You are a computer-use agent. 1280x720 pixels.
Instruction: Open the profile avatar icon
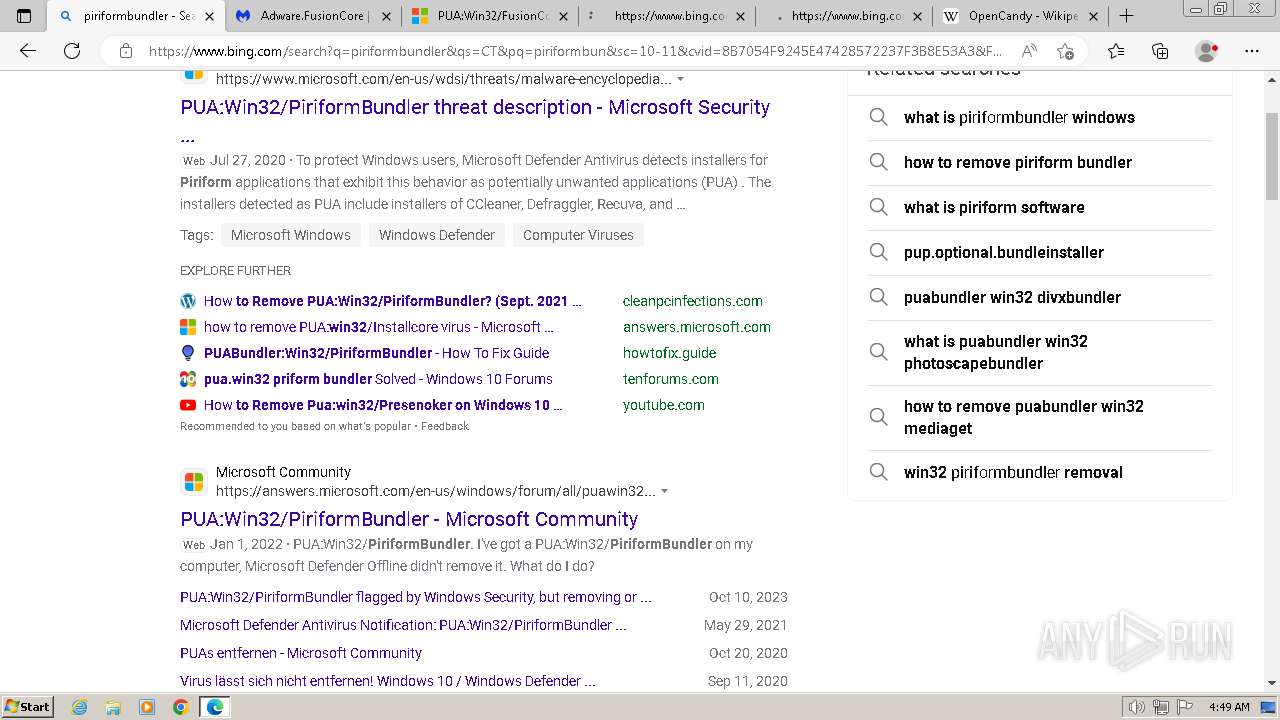point(1207,51)
